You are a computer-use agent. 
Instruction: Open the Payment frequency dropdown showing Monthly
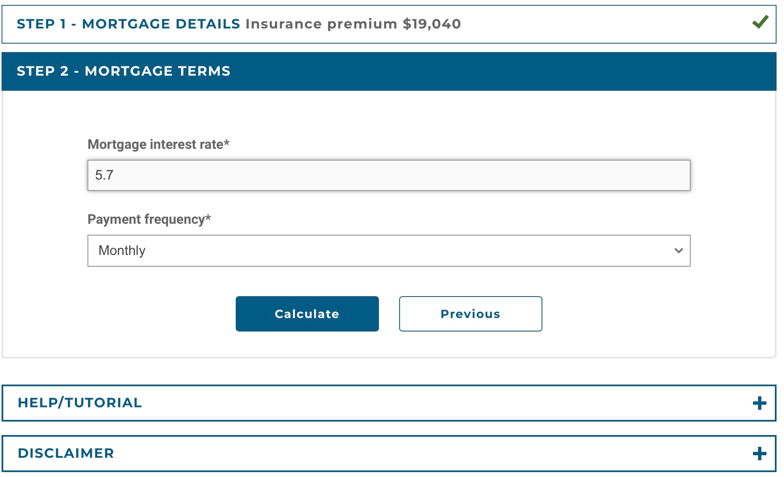click(x=388, y=251)
